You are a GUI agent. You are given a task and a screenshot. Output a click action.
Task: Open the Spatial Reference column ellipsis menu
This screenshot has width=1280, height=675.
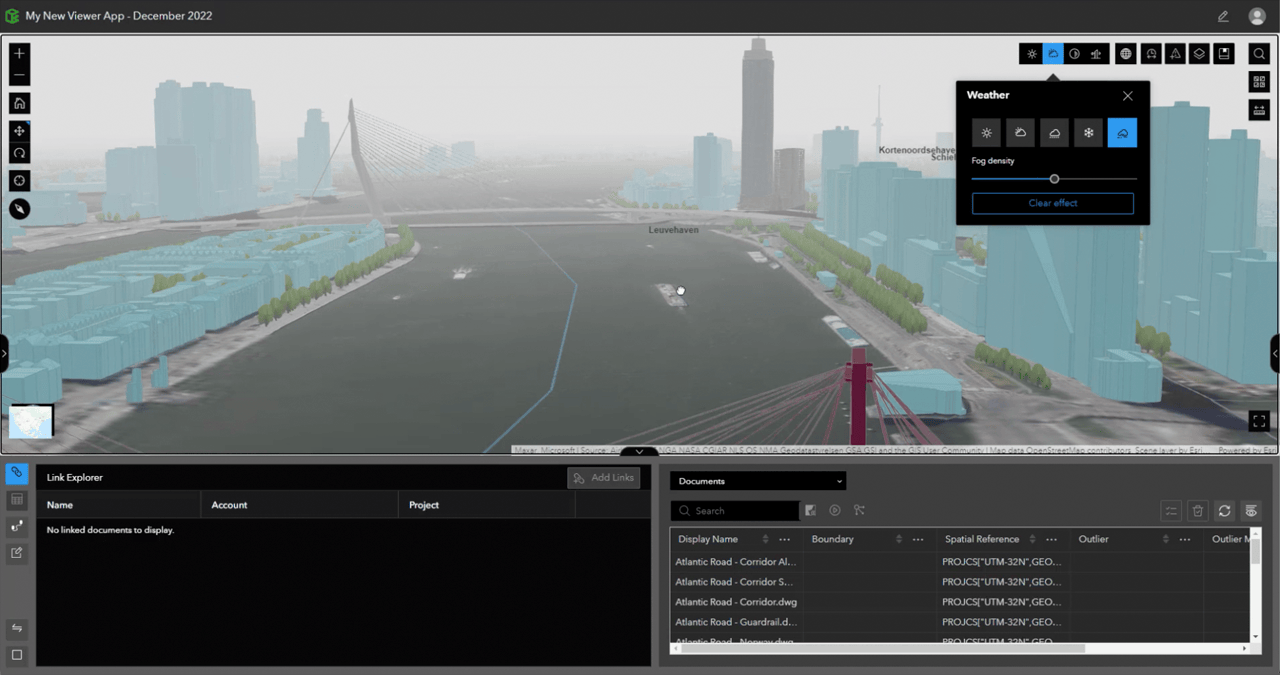[x=1051, y=539]
